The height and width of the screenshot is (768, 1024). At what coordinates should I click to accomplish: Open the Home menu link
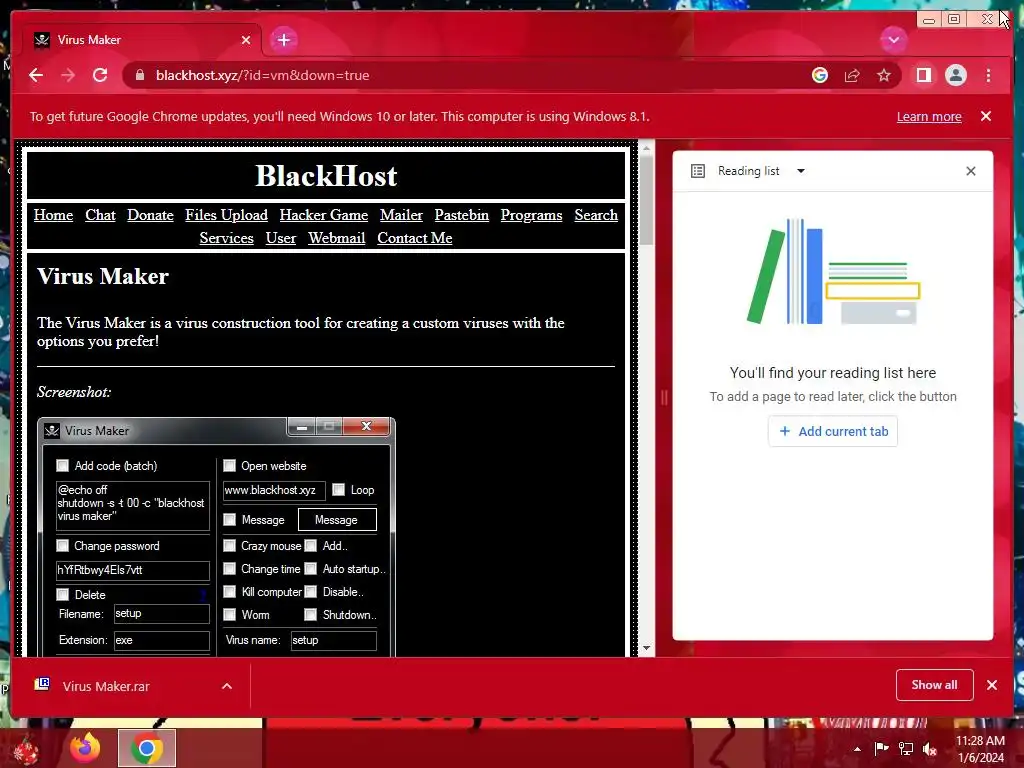click(x=54, y=215)
